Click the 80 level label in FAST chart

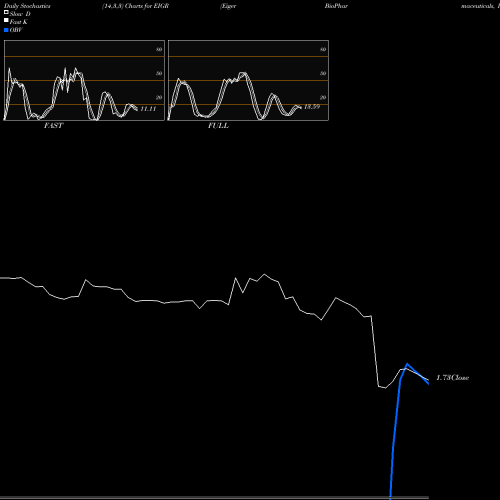159,49
